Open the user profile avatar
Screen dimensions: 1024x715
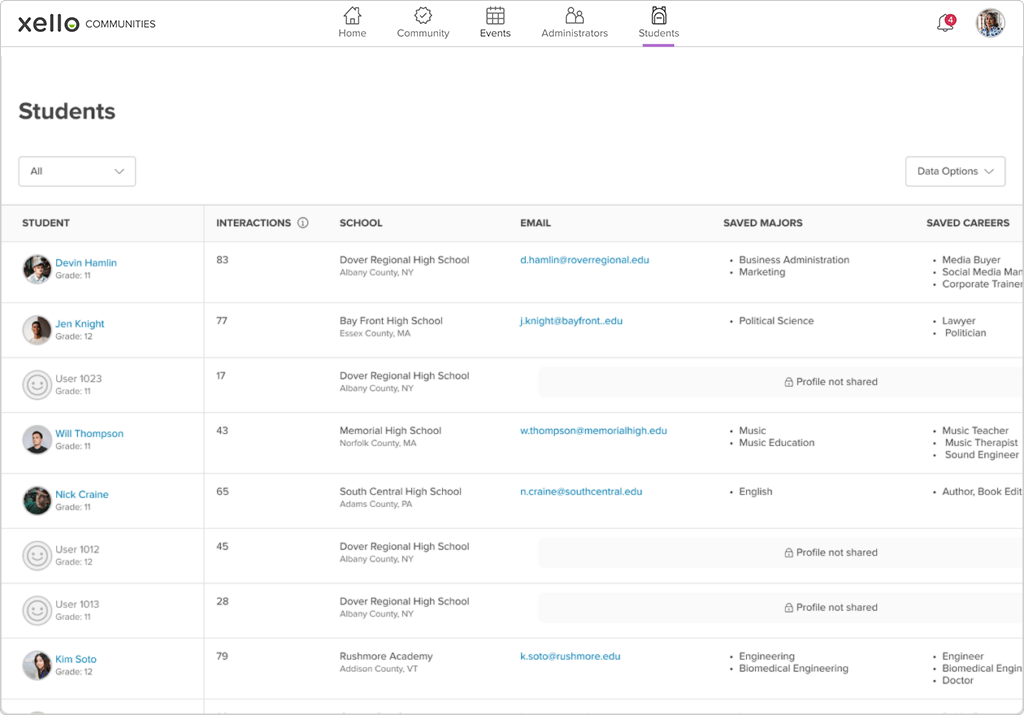[990, 23]
